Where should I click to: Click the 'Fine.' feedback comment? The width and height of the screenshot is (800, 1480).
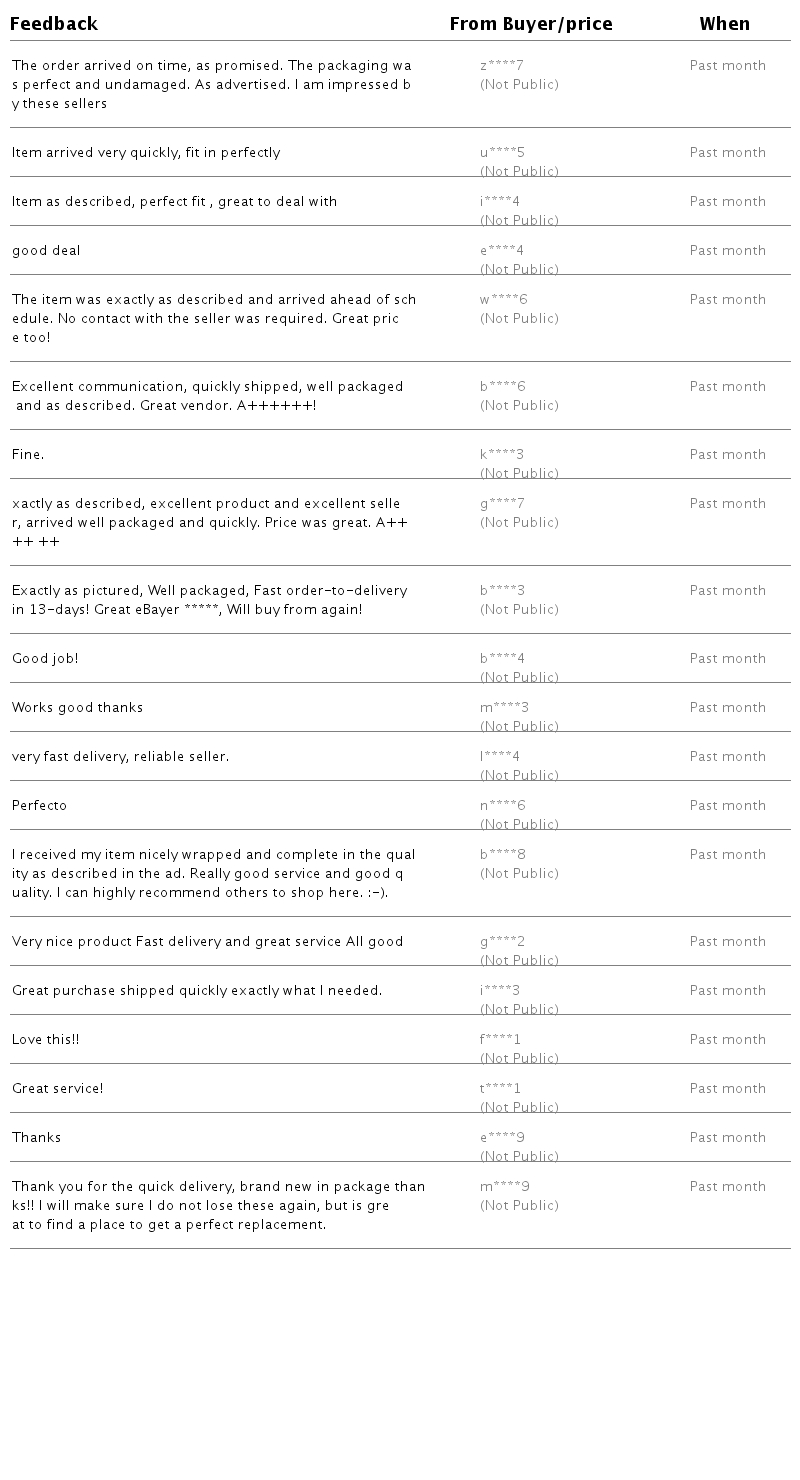tap(28, 455)
